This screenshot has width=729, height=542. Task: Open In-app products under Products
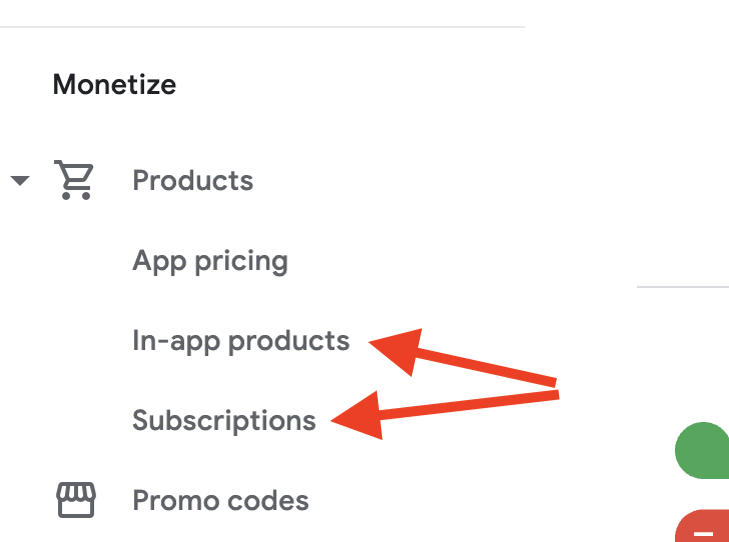click(241, 341)
